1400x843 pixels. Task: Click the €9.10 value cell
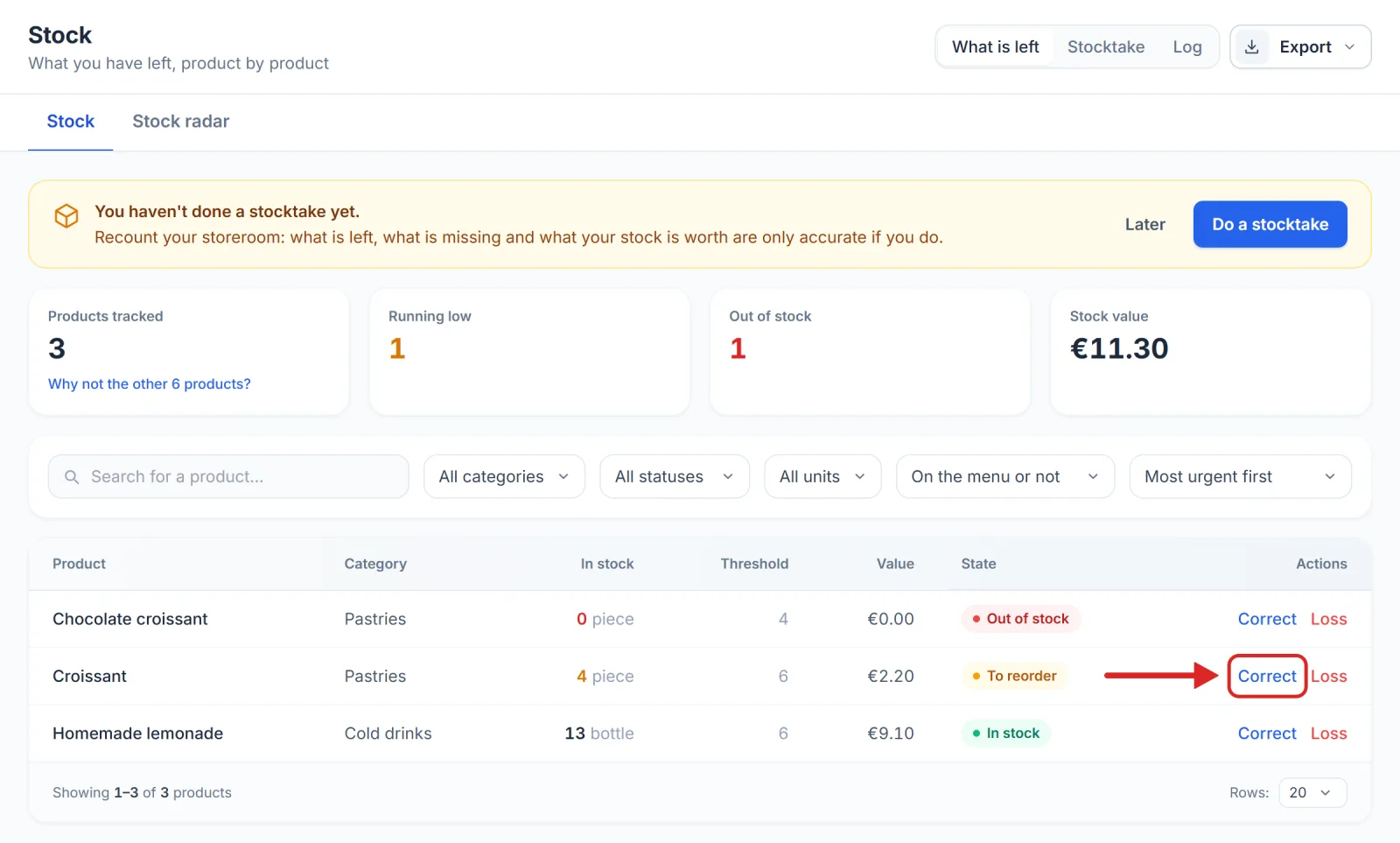[x=891, y=734]
